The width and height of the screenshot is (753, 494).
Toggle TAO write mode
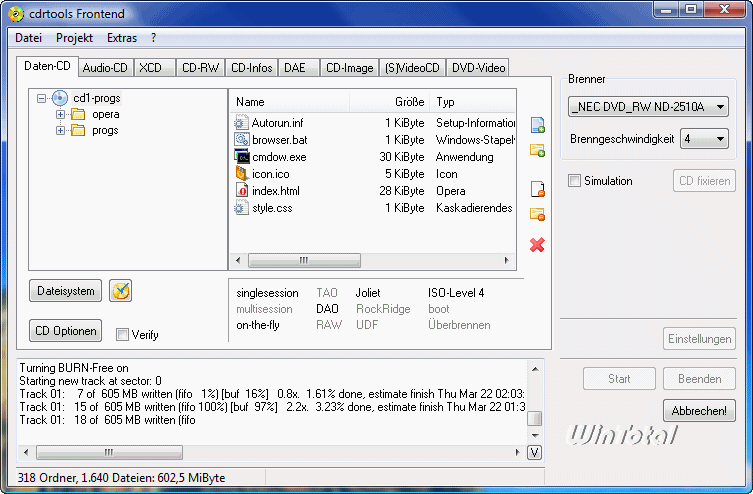click(x=327, y=293)
